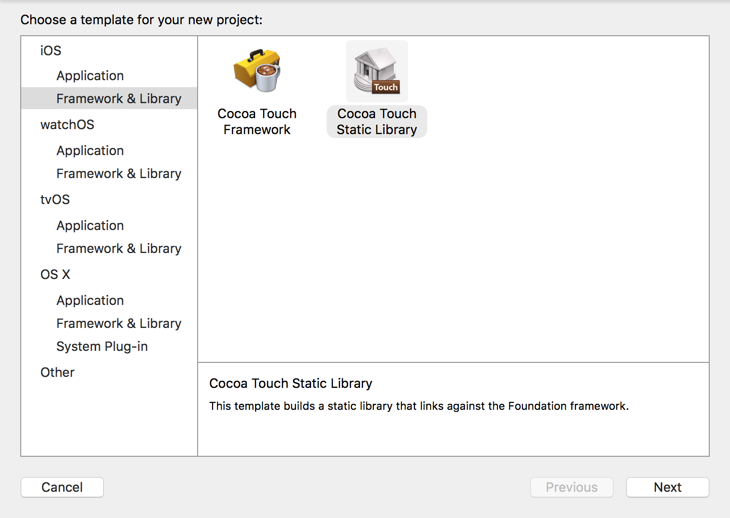Open OS X Framework & Library templates
This screenshot has width=730, height=518.
tap(119, 323)
